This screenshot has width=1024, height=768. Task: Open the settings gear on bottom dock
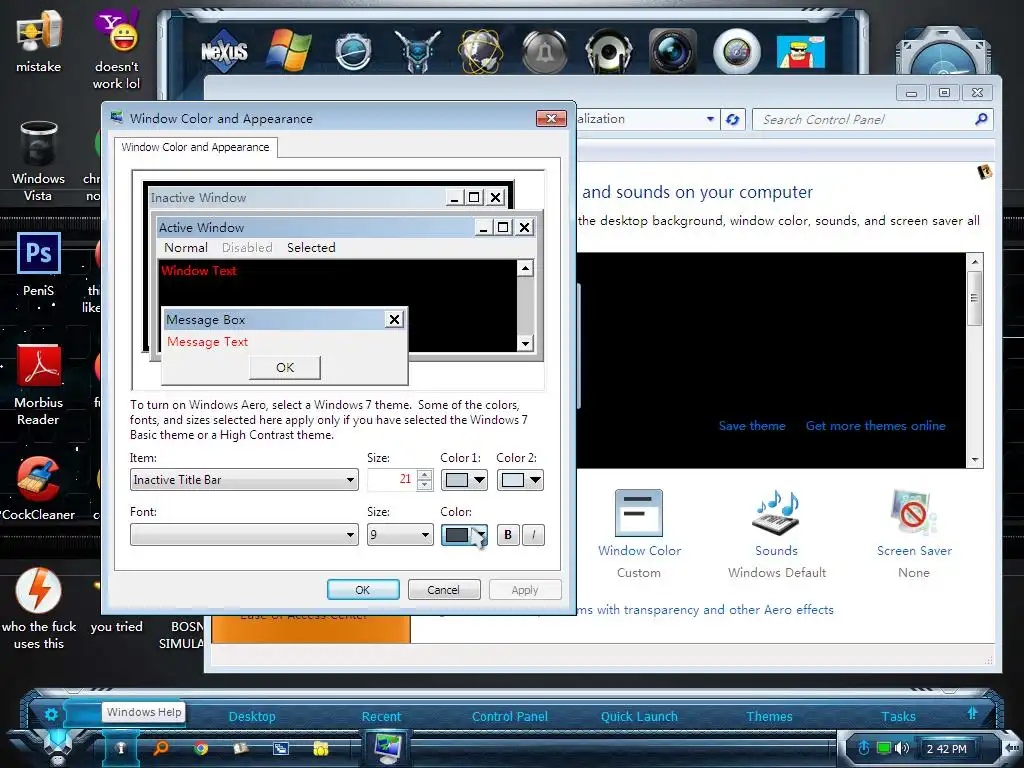tap(51, 714)
